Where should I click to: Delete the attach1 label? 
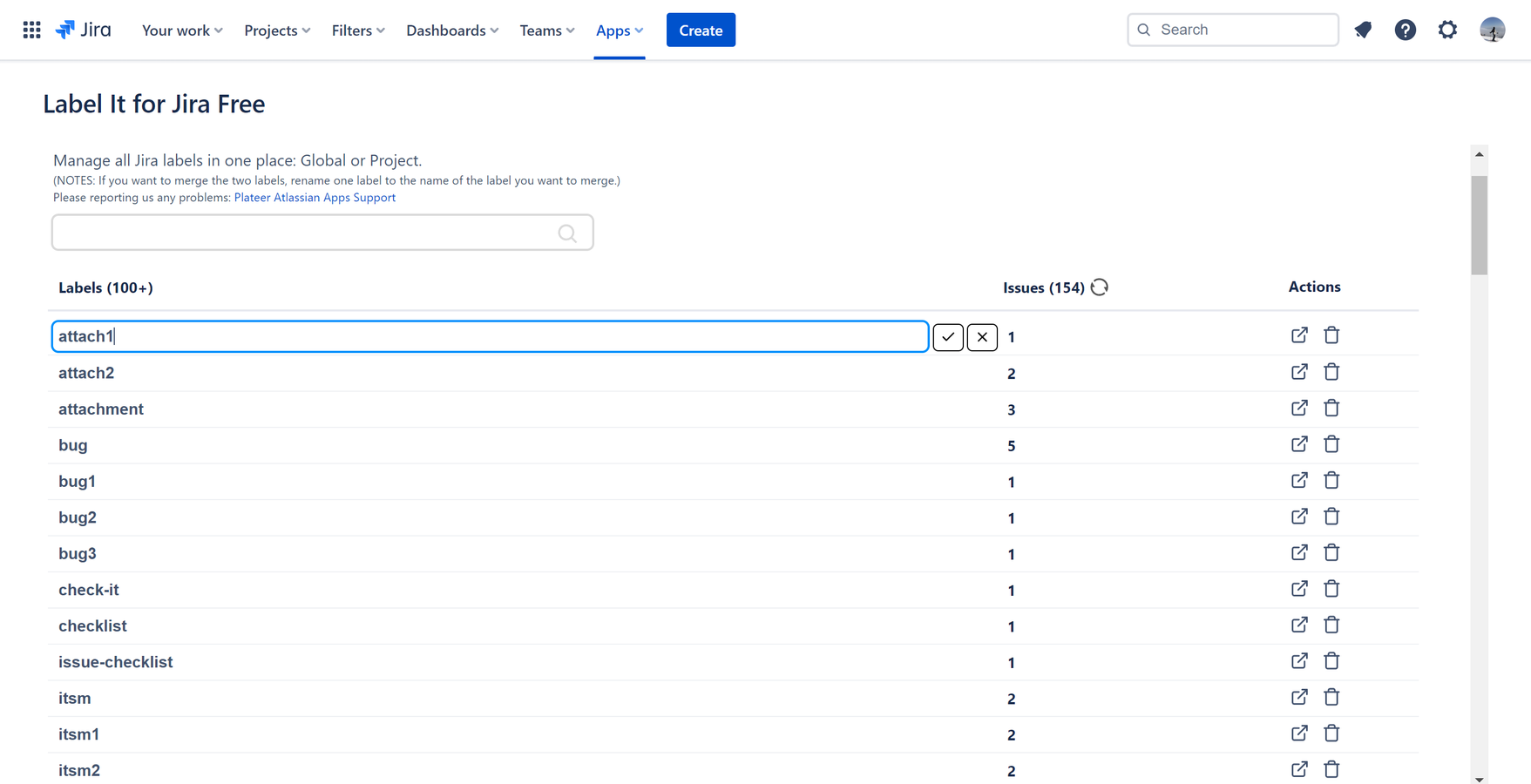point(1331,335)
